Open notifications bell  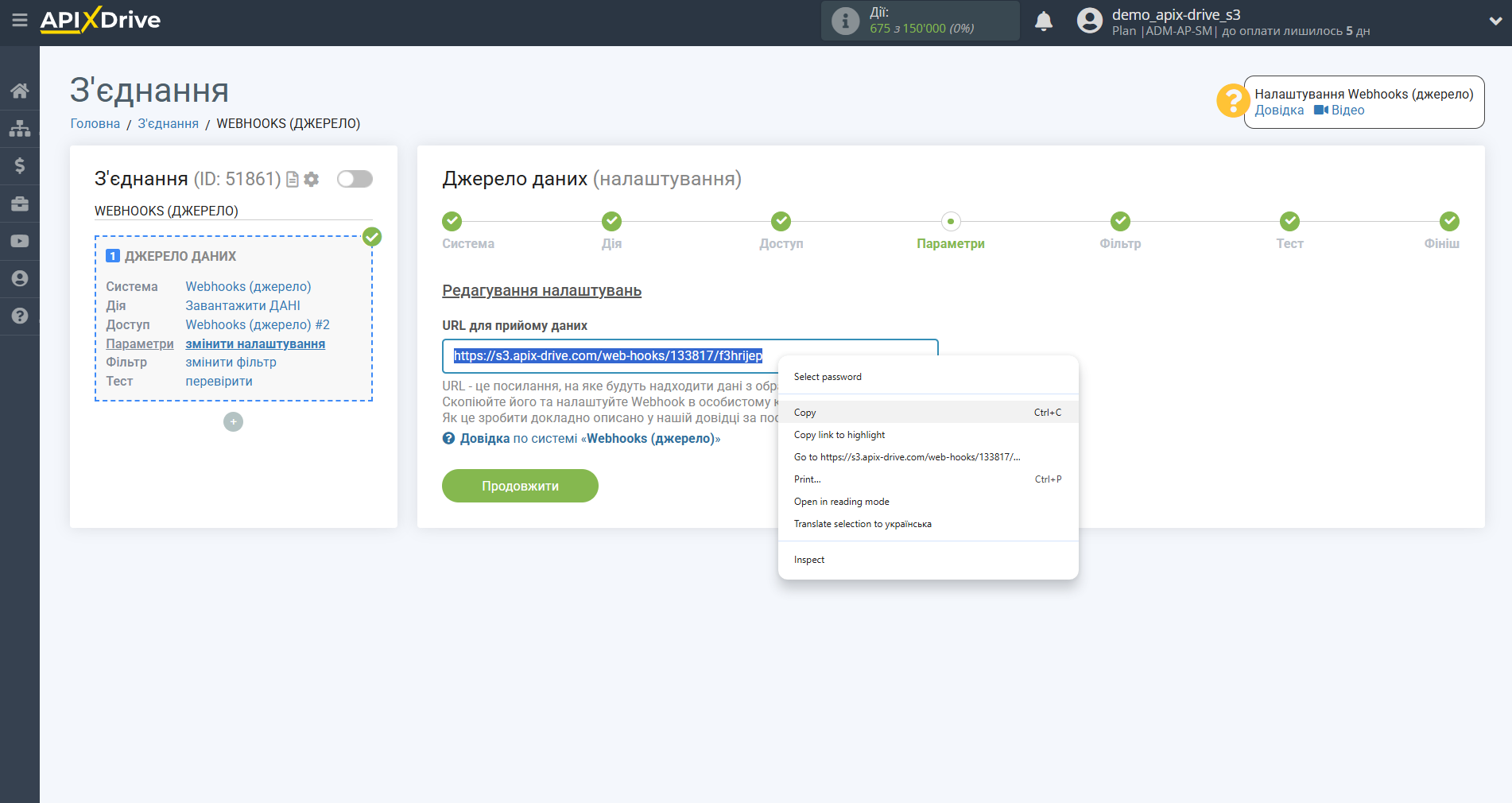[1044, 21]
